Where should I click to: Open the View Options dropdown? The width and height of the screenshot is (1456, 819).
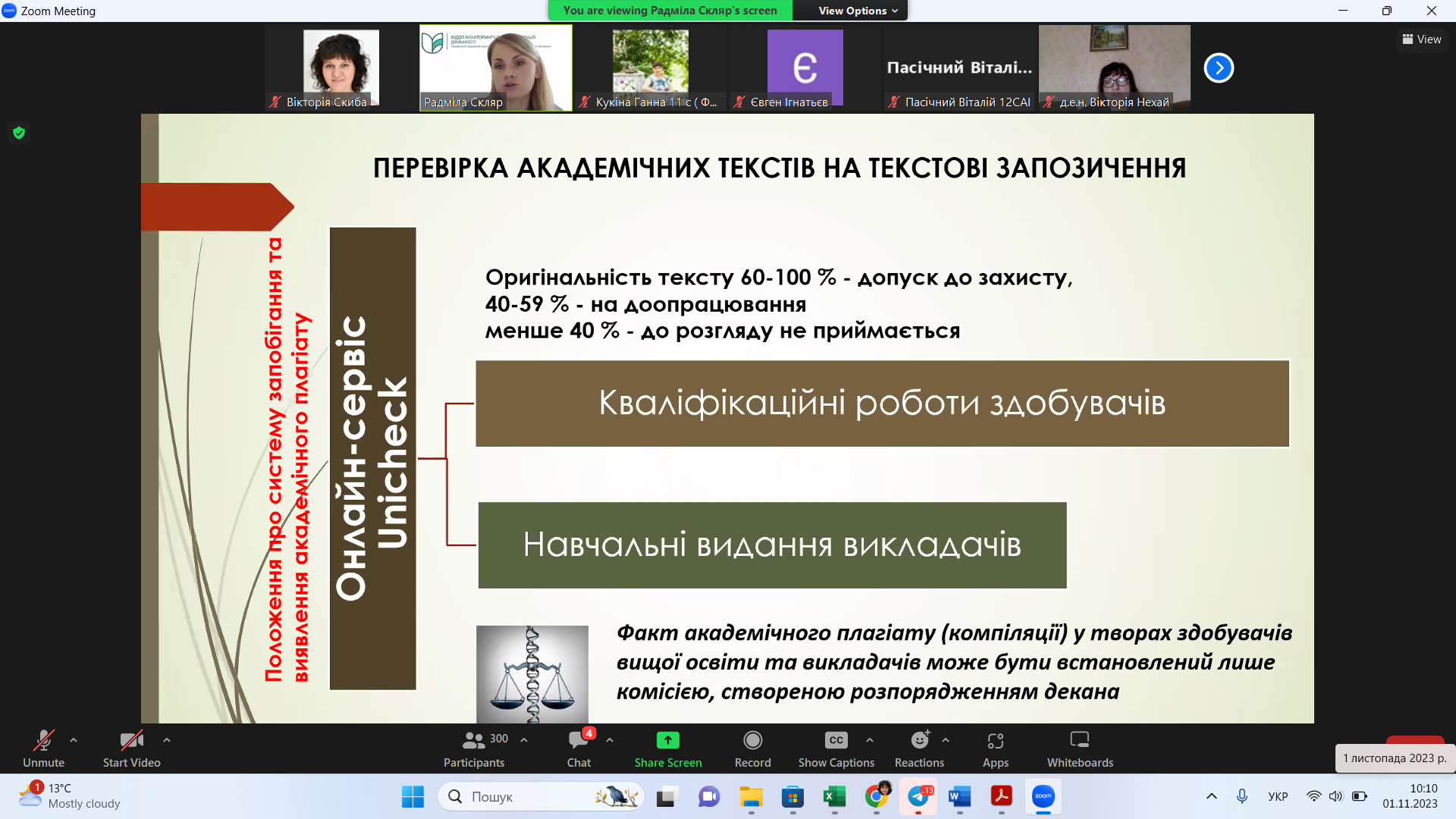pyautogui.click(x=850, y=11)
